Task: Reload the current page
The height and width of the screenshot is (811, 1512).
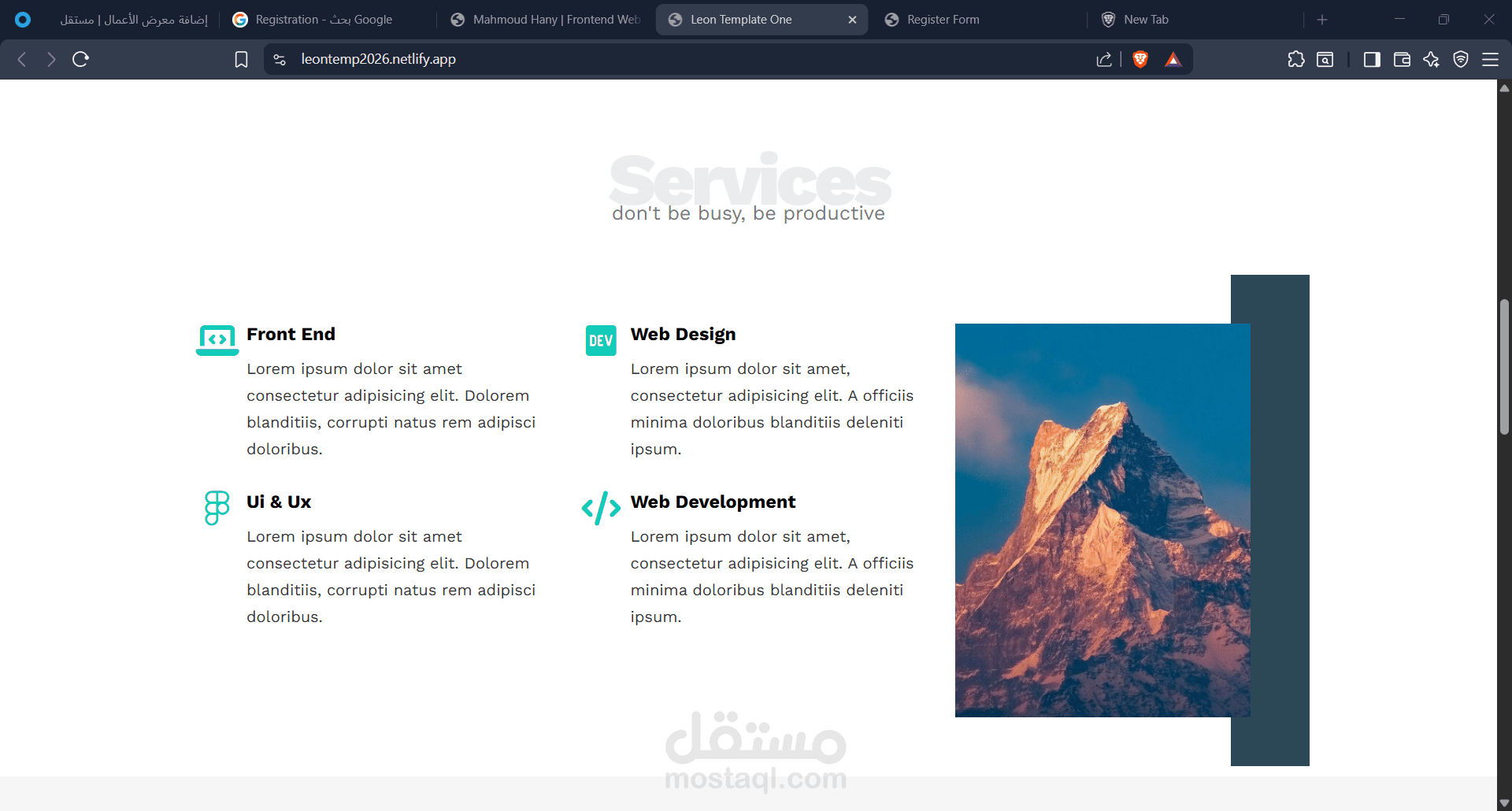Action: point(80,59)
